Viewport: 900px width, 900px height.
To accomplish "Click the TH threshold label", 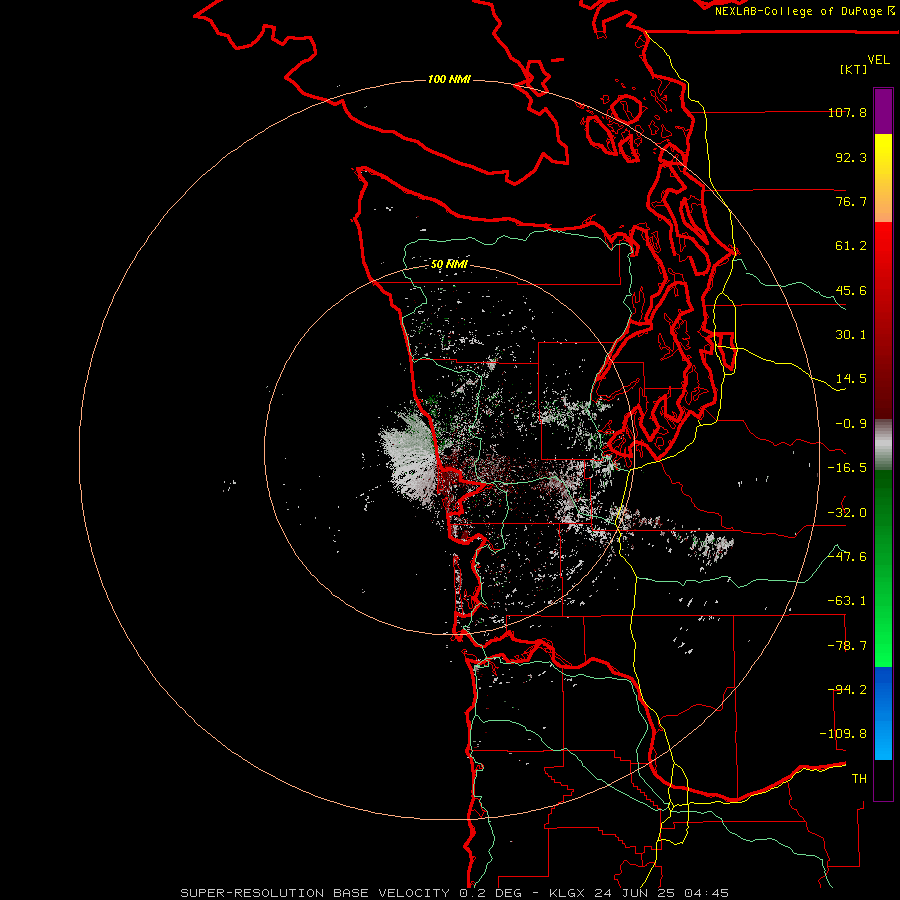I will [x=859, y=779].
